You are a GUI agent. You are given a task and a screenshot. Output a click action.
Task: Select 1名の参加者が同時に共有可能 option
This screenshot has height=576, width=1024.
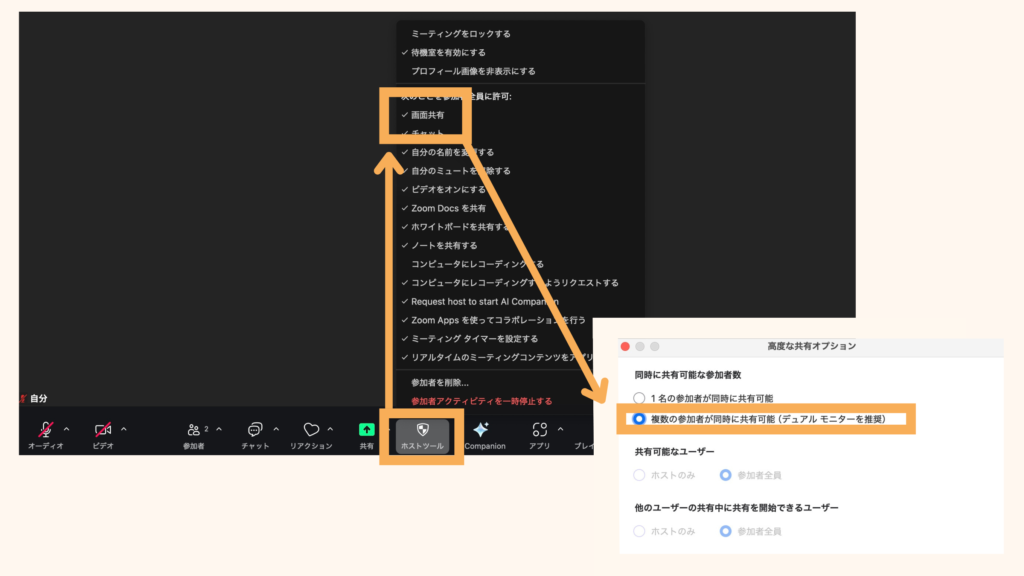click(x=638, y=398)
